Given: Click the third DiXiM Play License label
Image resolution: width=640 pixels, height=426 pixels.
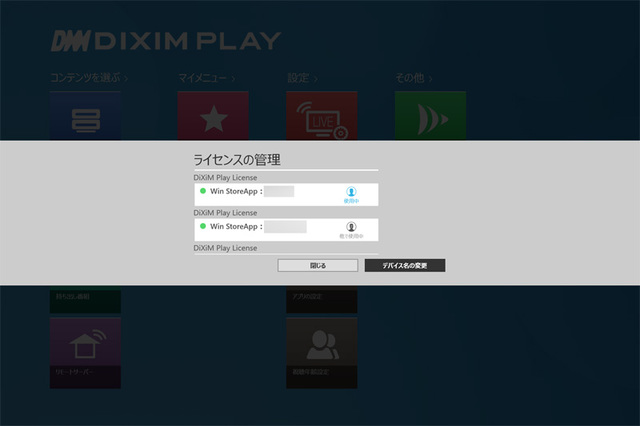Looking at the screenshot, I should (225, 248).
